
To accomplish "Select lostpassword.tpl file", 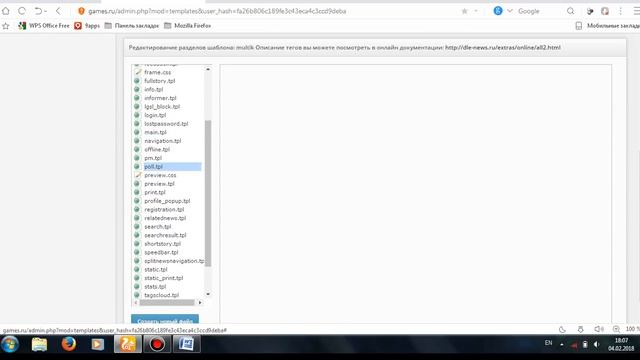I will point(166,124).
